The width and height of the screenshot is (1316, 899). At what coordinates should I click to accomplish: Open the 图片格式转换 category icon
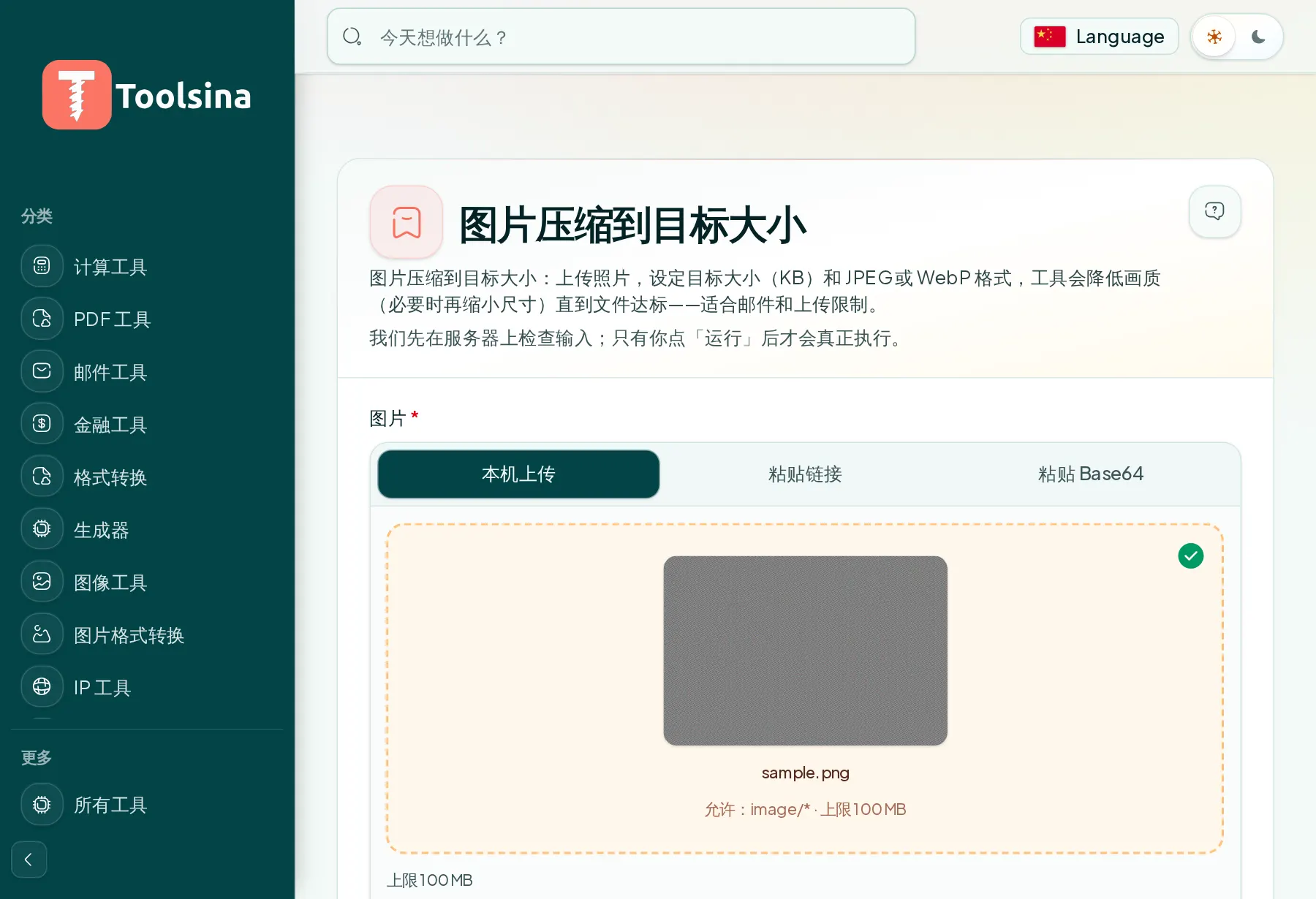click(x=42, y=634)
